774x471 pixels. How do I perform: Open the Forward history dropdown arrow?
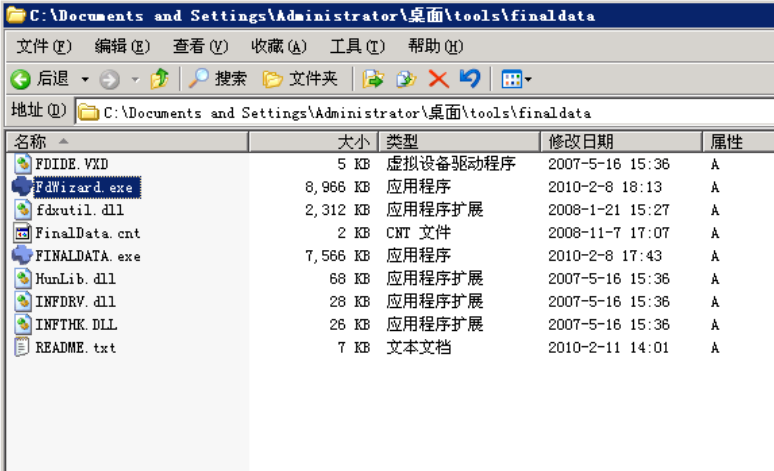tap(135, 79)
